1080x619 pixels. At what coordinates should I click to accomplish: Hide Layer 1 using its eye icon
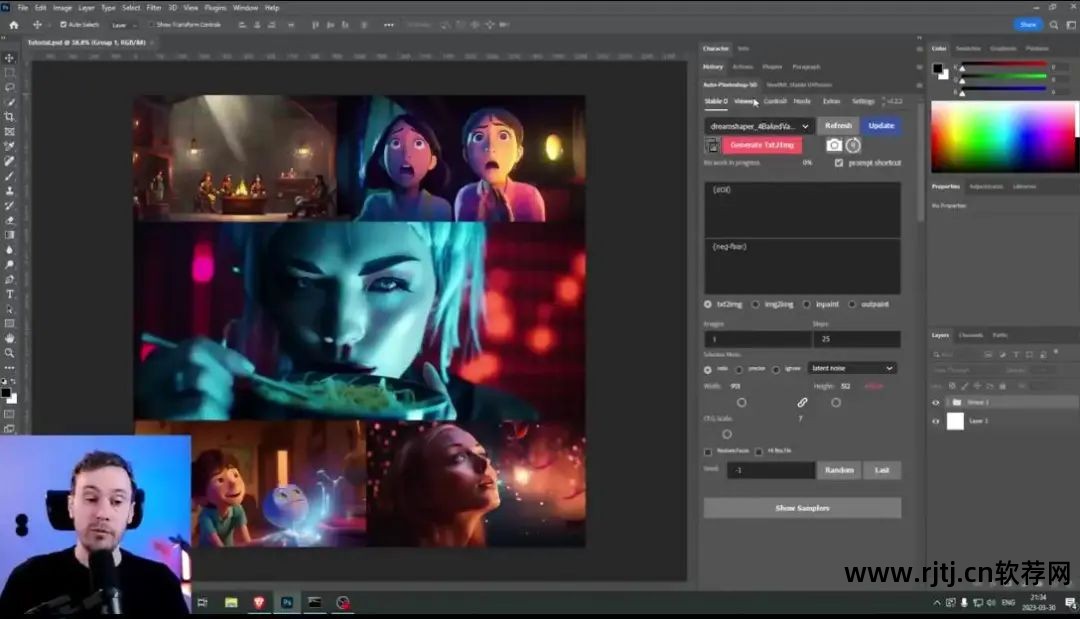tap(936, 421)
